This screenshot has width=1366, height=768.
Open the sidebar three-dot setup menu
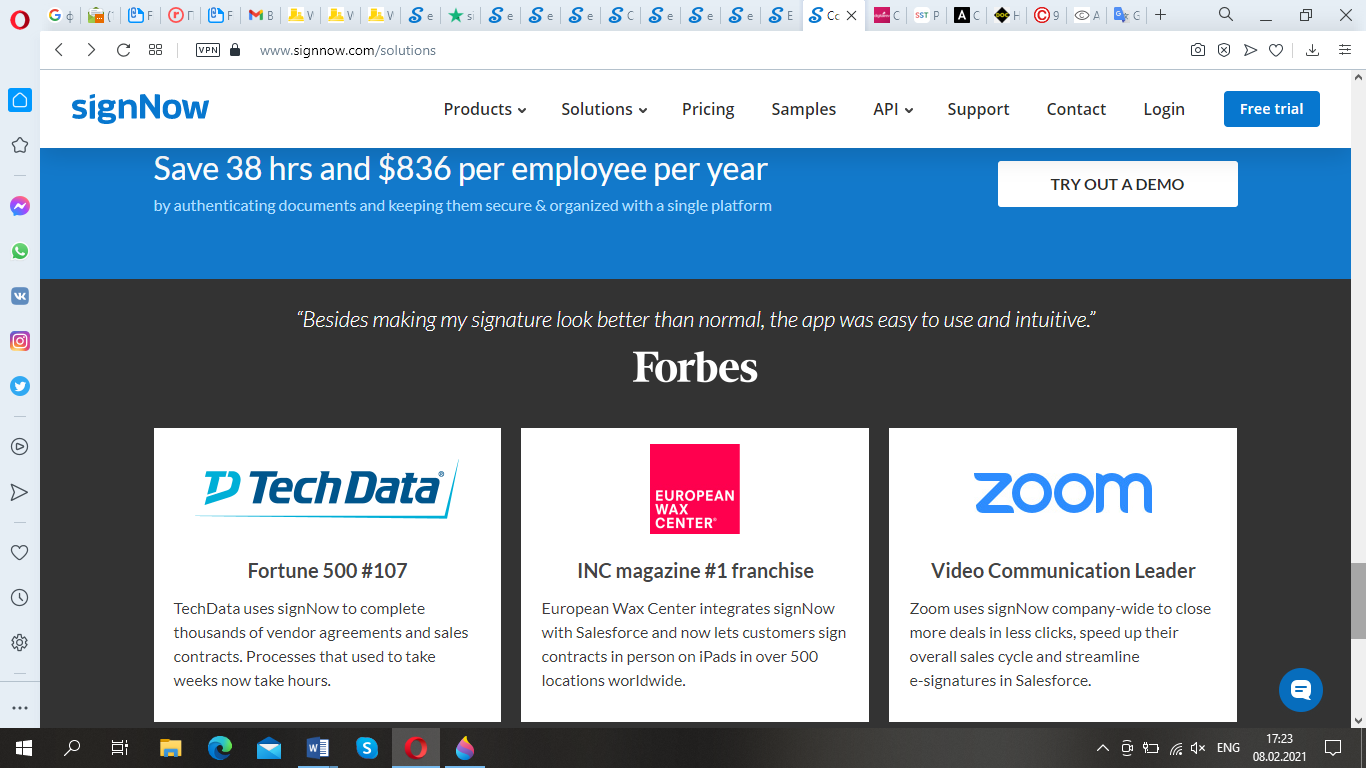pyautogui.click(x=19, y=707)
